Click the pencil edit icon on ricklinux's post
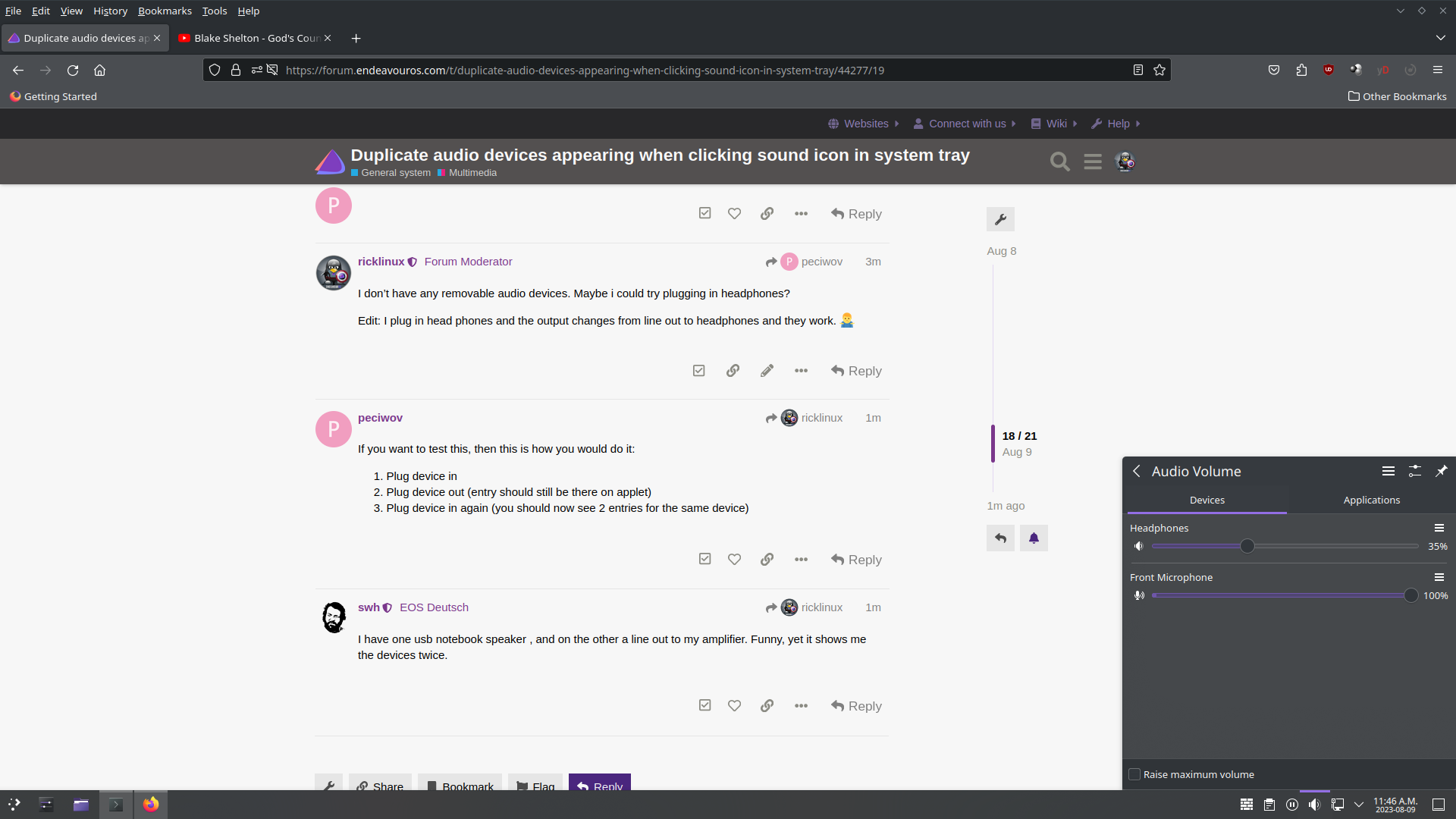1456x819 pixels. [x=767, y=370]
